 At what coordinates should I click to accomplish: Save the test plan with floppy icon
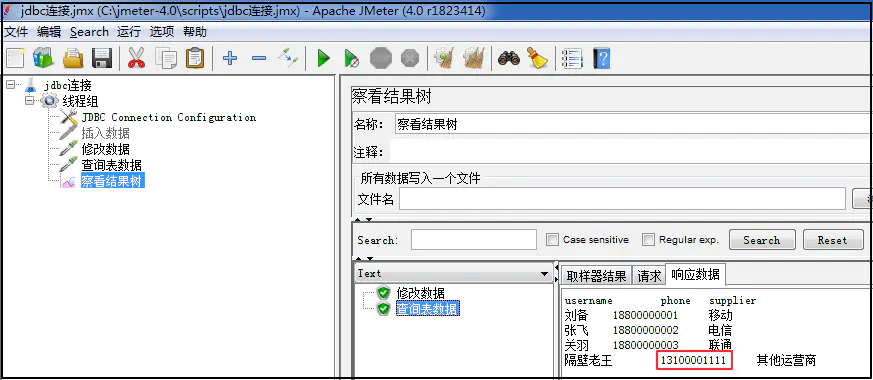(x=102, y=58)
